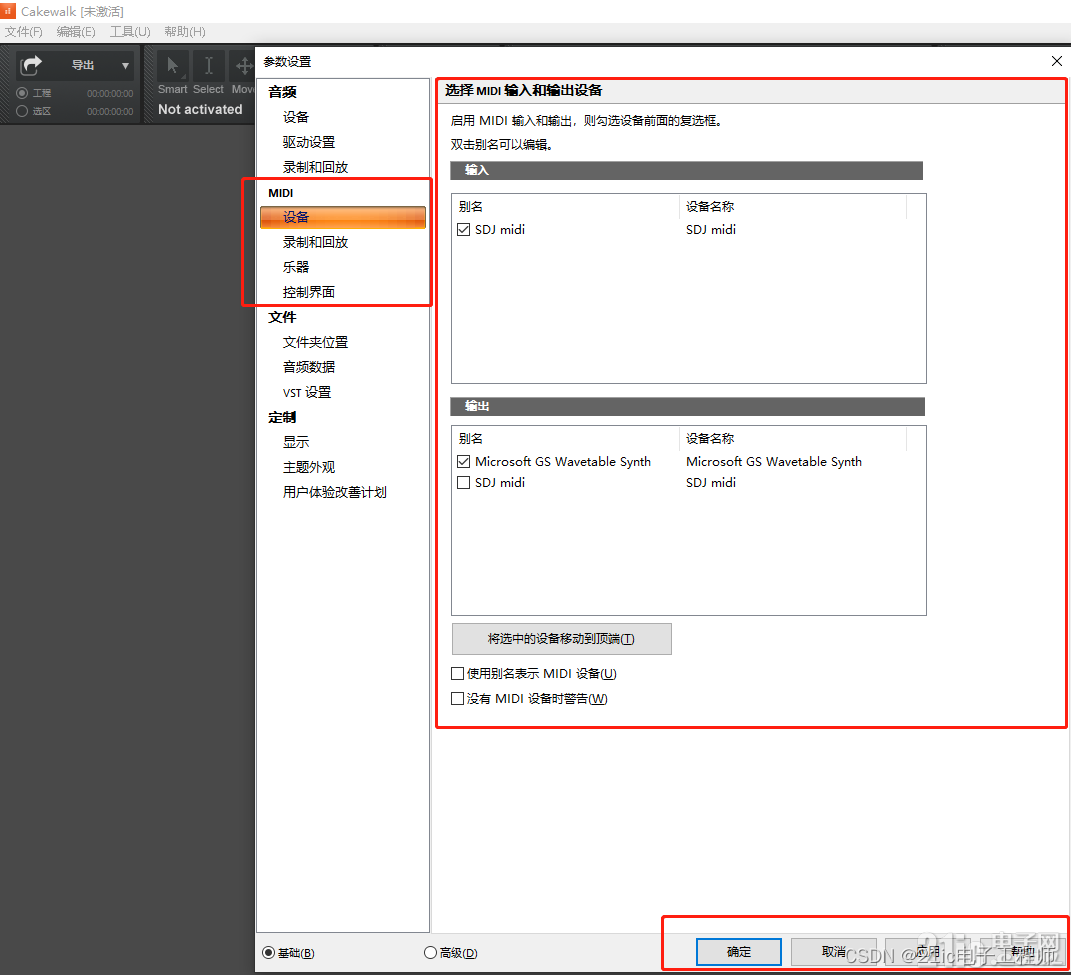Select the Smart tool icon
Screen dimensions: 1071x975
[173, 66]
